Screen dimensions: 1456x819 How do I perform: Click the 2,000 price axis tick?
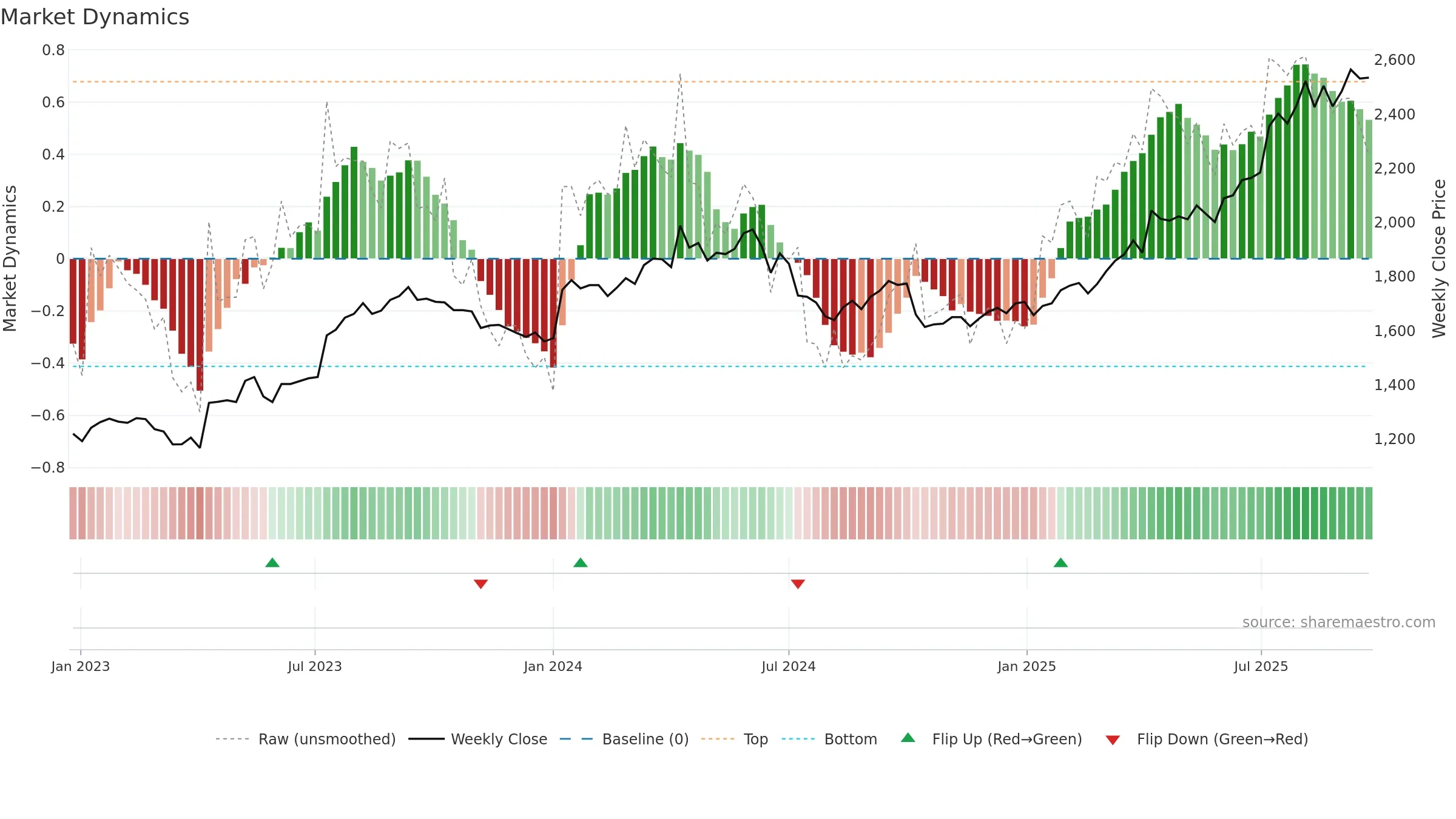coord(1395,222)
